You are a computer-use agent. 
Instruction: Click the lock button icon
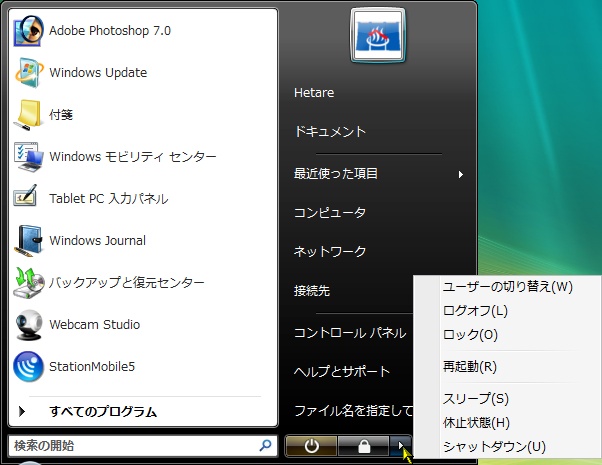pos(364,446)
